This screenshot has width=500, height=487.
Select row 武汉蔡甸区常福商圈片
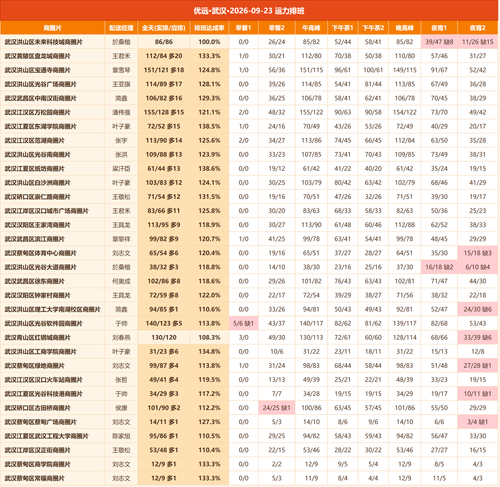pos(249,478)
